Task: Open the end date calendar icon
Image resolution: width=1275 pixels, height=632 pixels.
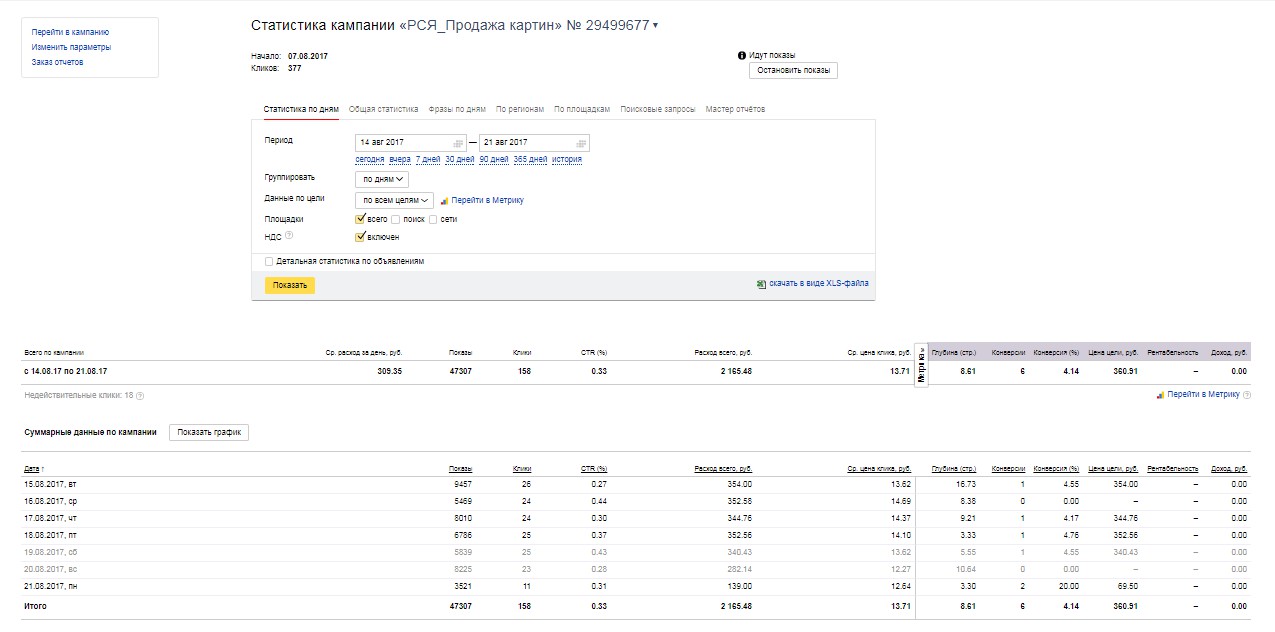Action: (581, 143)
